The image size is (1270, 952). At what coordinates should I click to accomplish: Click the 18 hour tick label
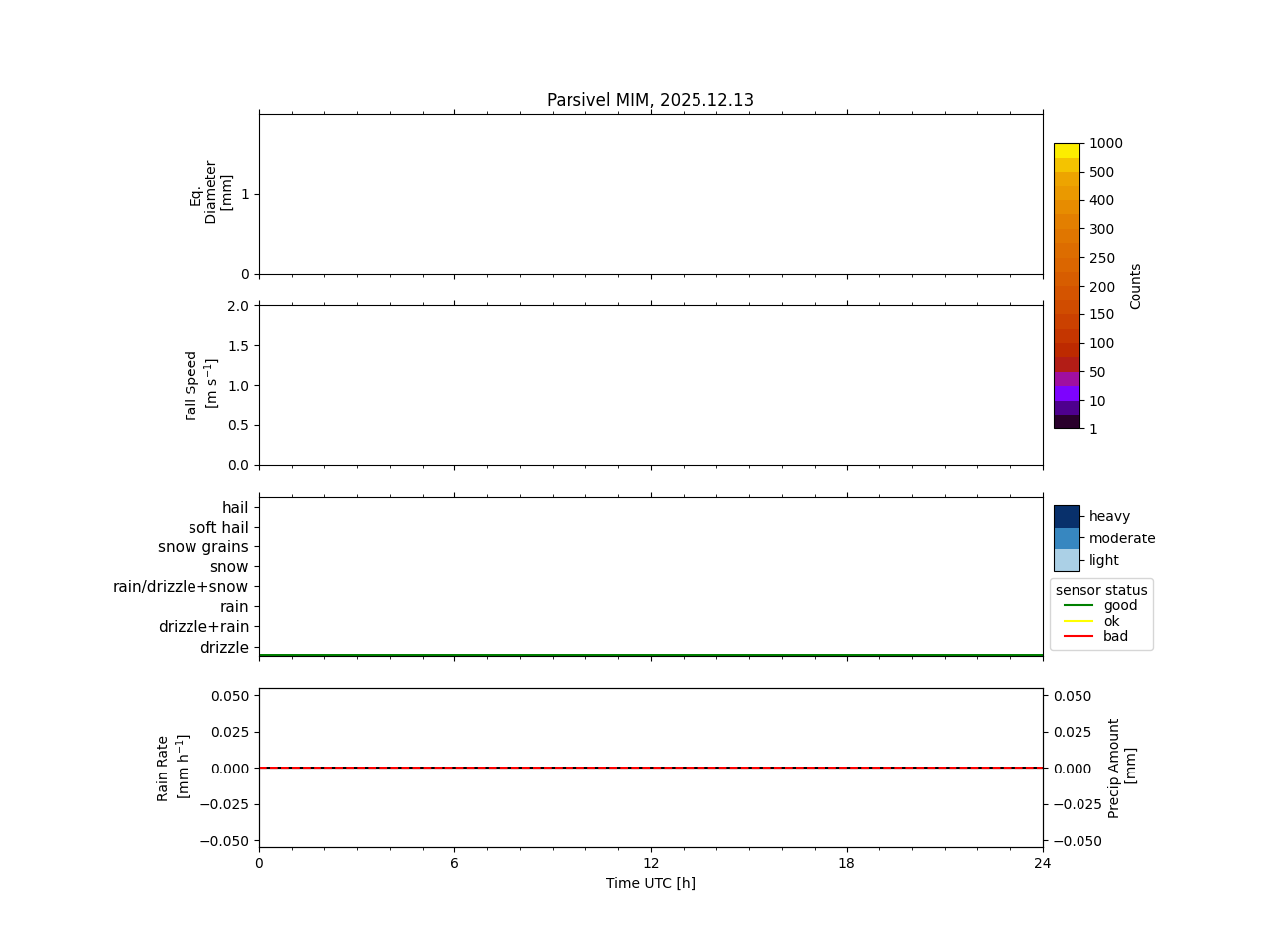[846, 863]
